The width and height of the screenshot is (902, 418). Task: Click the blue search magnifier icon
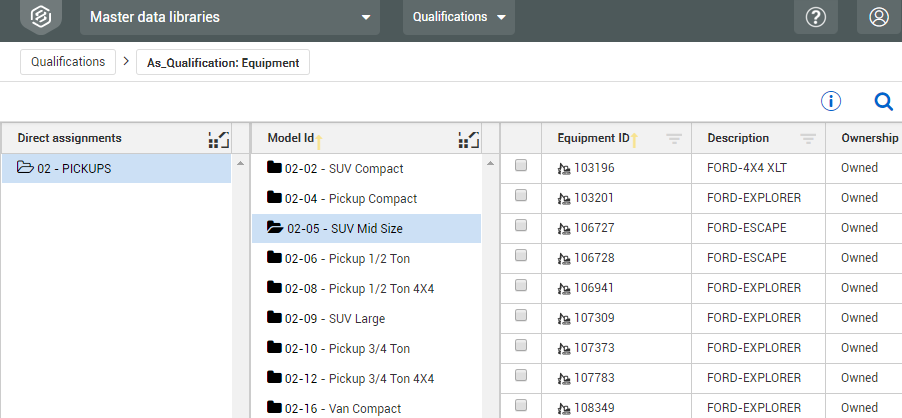[x=883, y=101]
